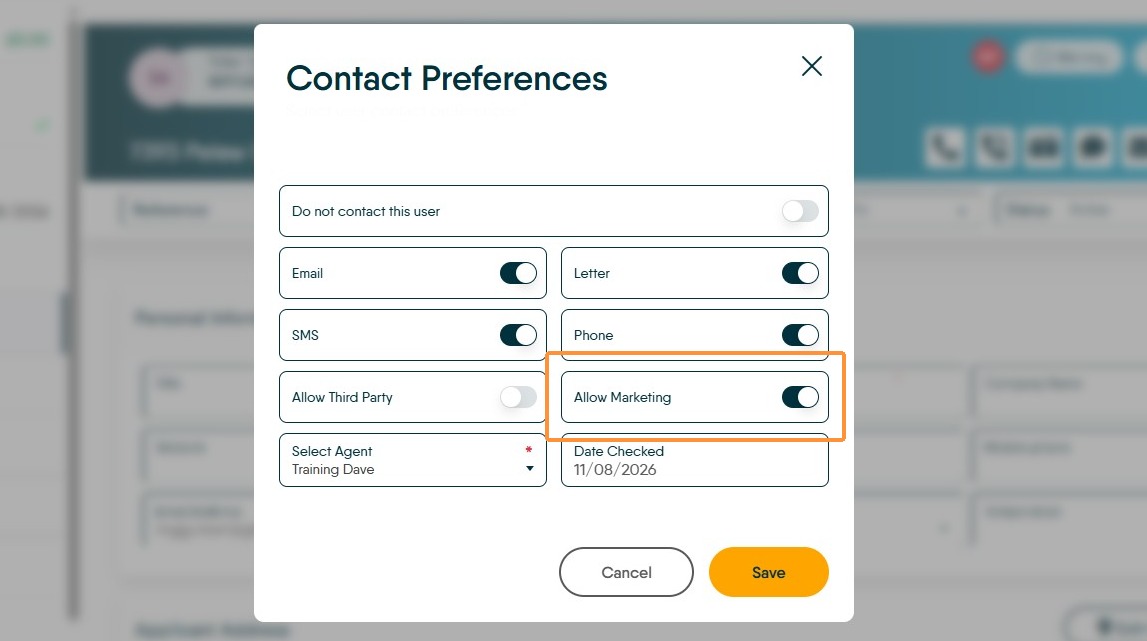Enable the Allow Third Party toggle

(518, 397)
